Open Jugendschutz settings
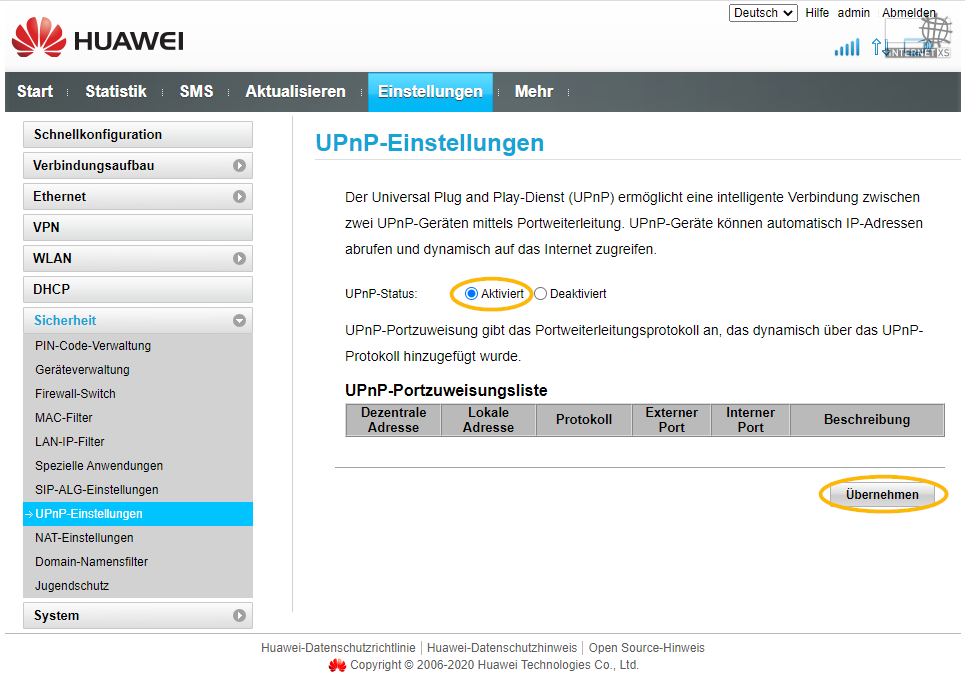 pos(72,586)
